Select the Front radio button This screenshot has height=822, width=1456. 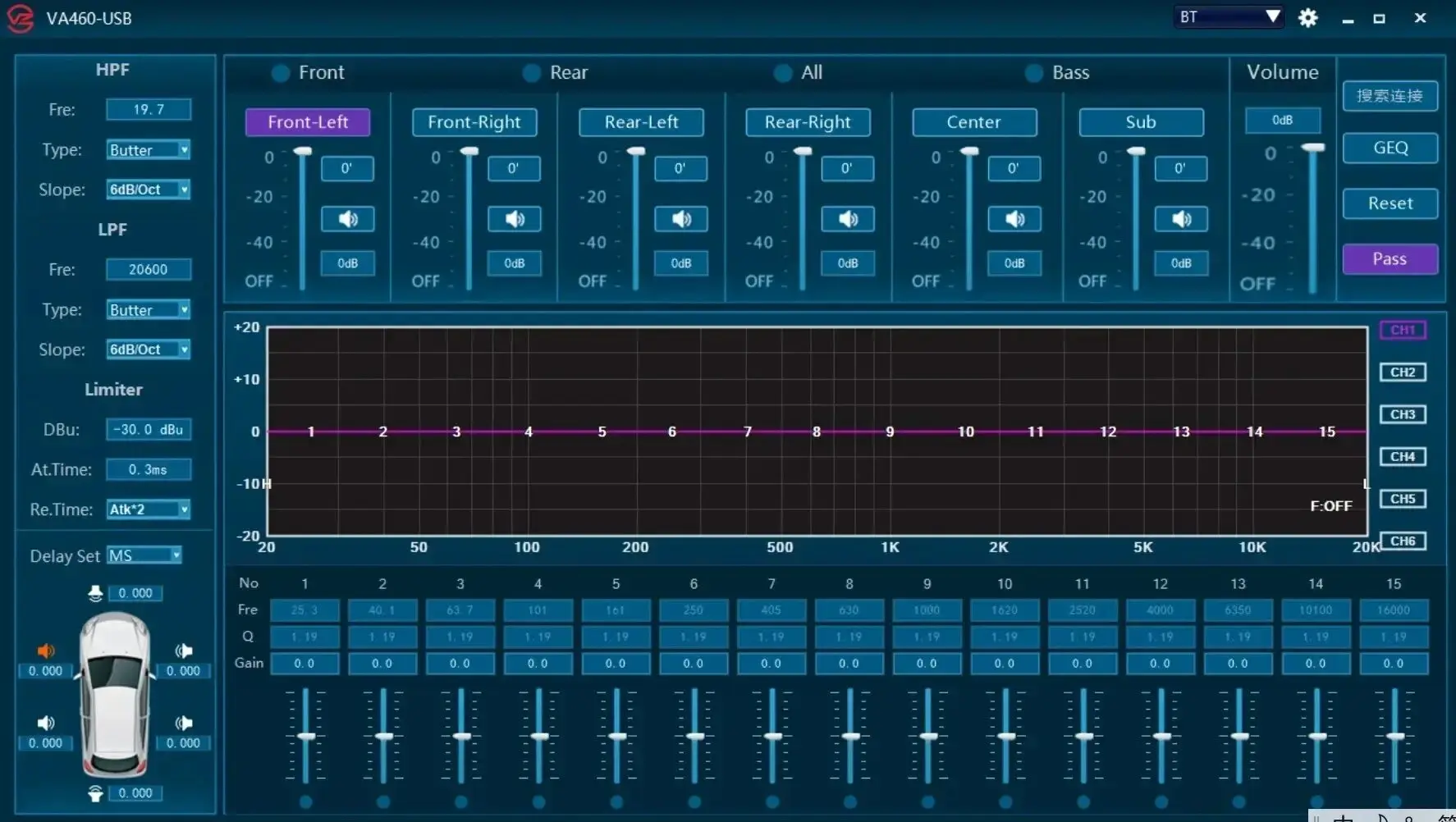click(x=280, y=73)
